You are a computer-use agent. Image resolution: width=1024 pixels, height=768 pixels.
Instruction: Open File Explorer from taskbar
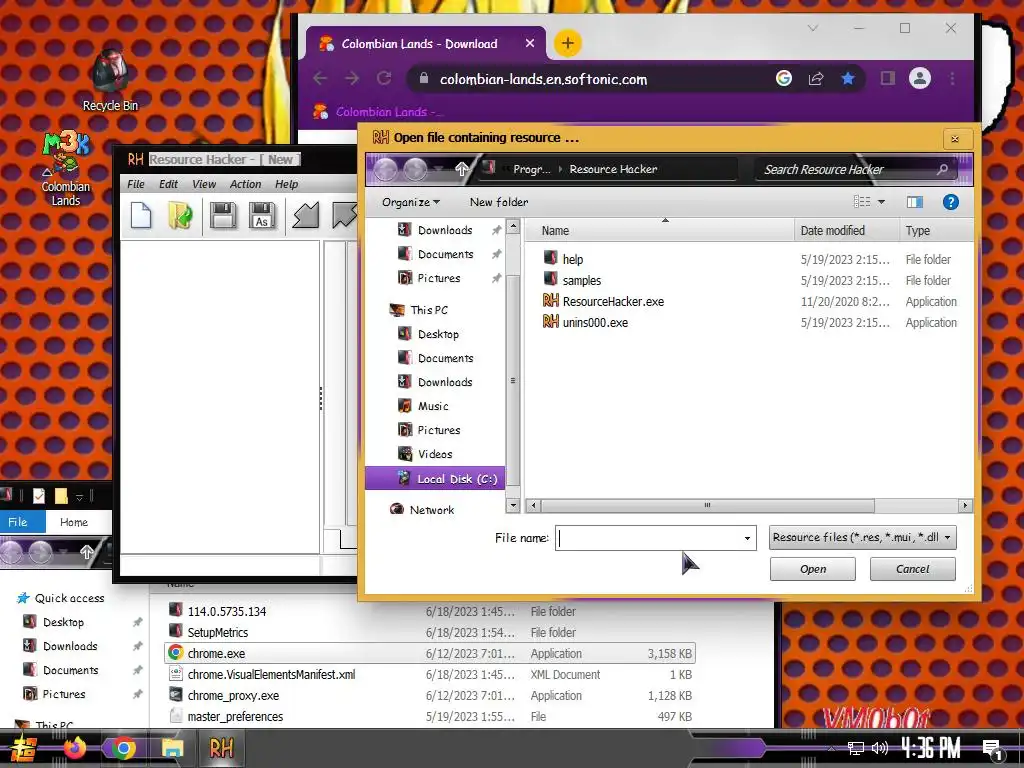(172, 748)
